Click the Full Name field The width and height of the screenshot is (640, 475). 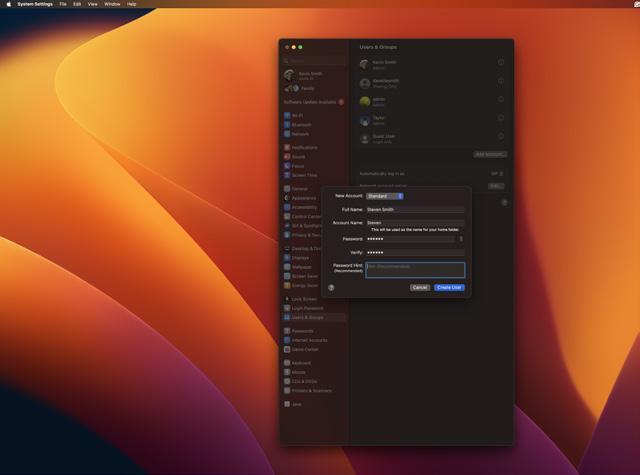click(x=415, y=210)
